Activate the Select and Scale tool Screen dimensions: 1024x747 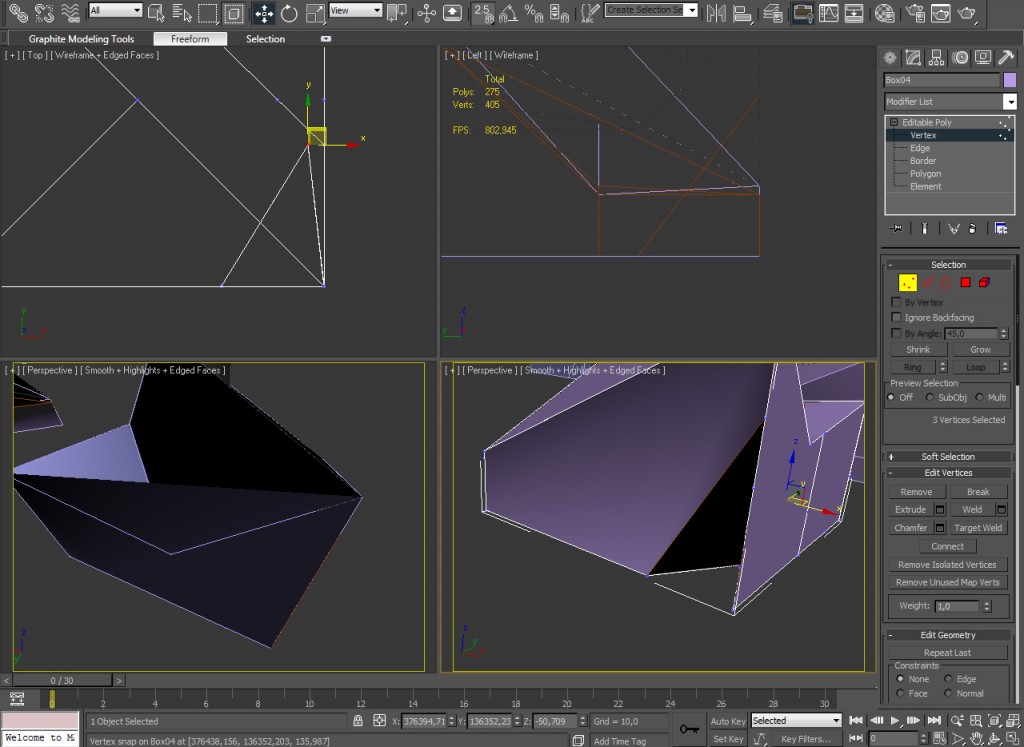pyautogui.click(x=315, y=12)
